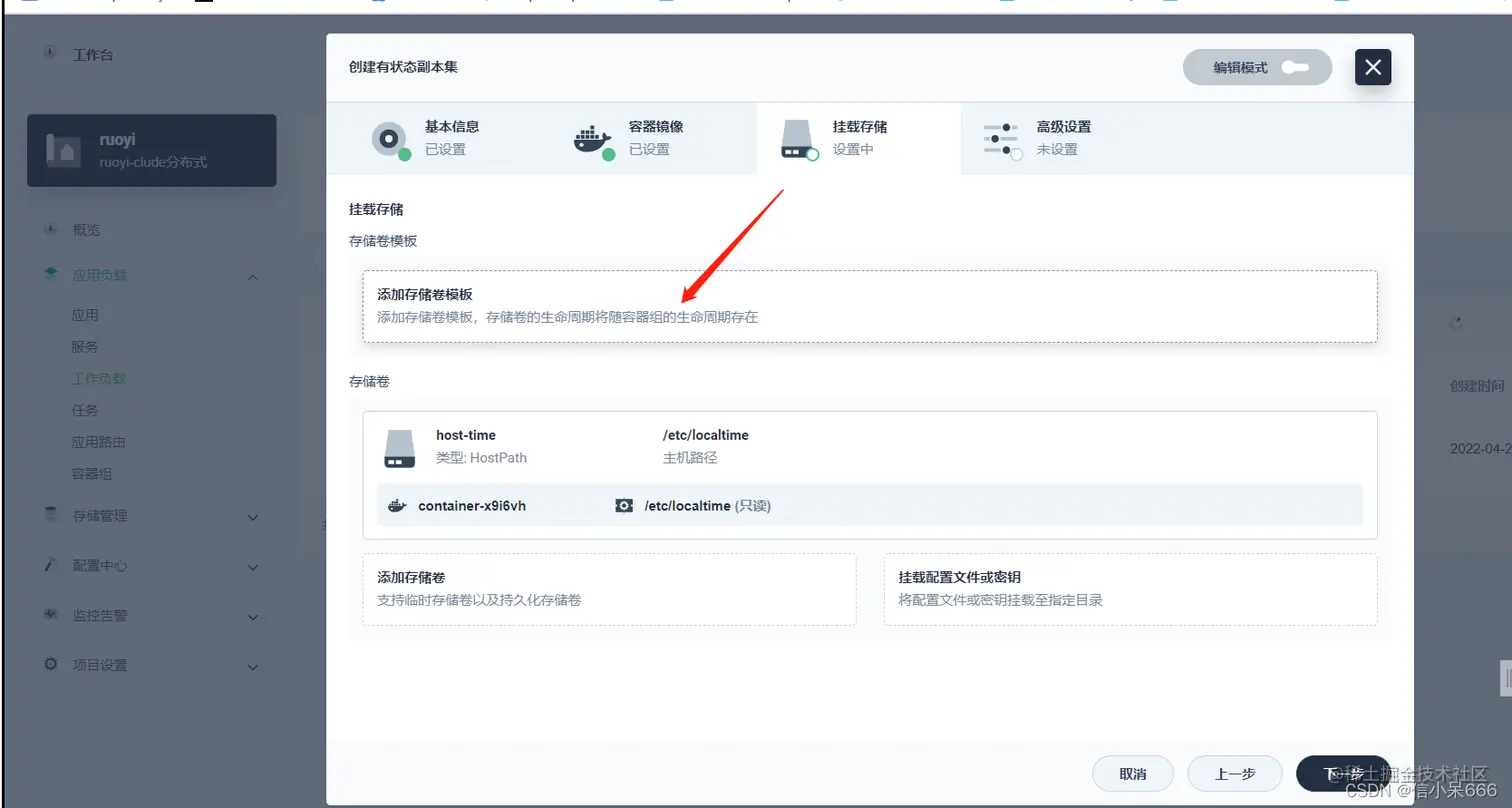
Task: Collapse the 应用负载 menu chevron
Action: 253,277
